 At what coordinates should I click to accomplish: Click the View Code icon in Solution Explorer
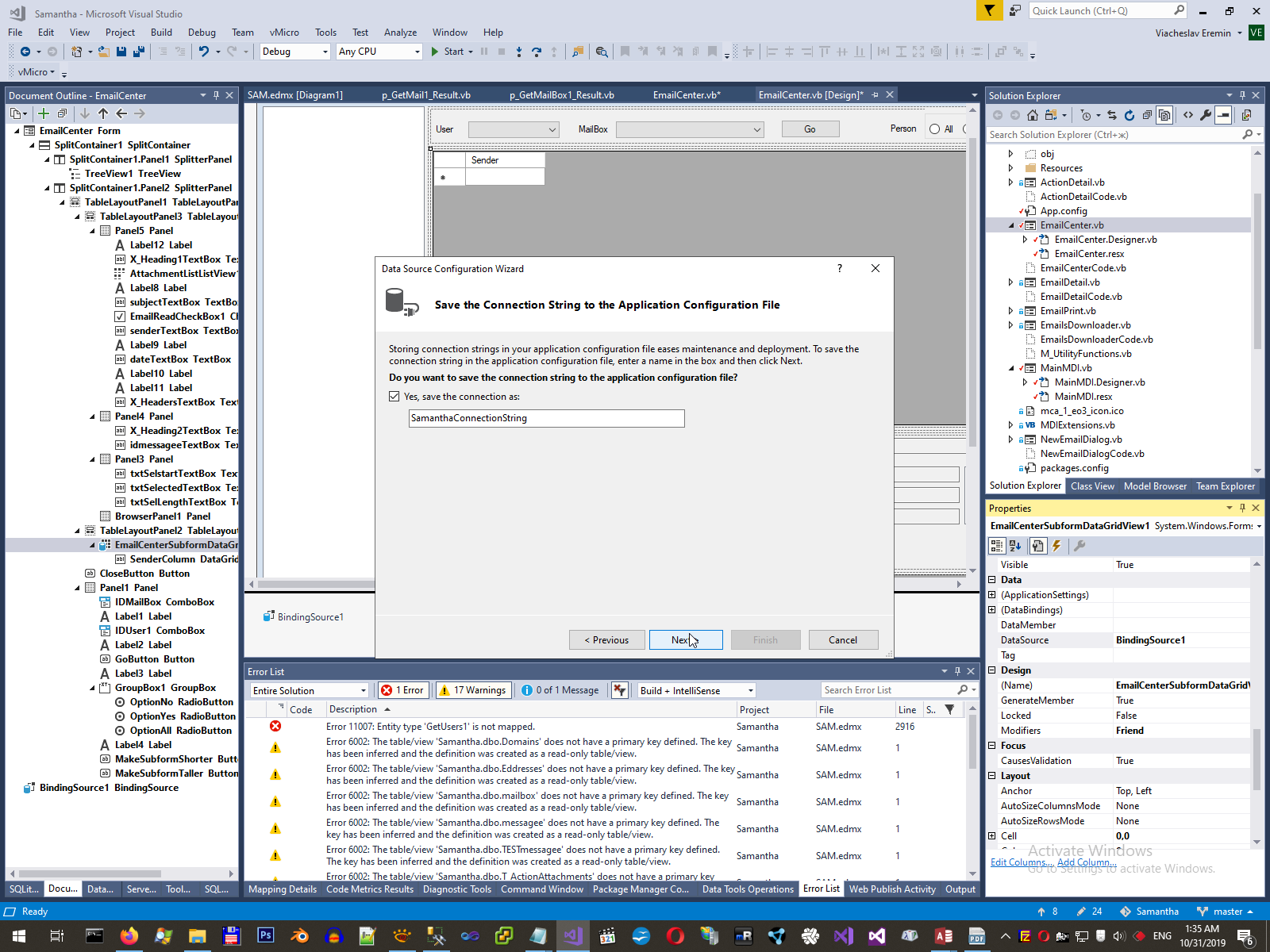[x=1188, y=115]
